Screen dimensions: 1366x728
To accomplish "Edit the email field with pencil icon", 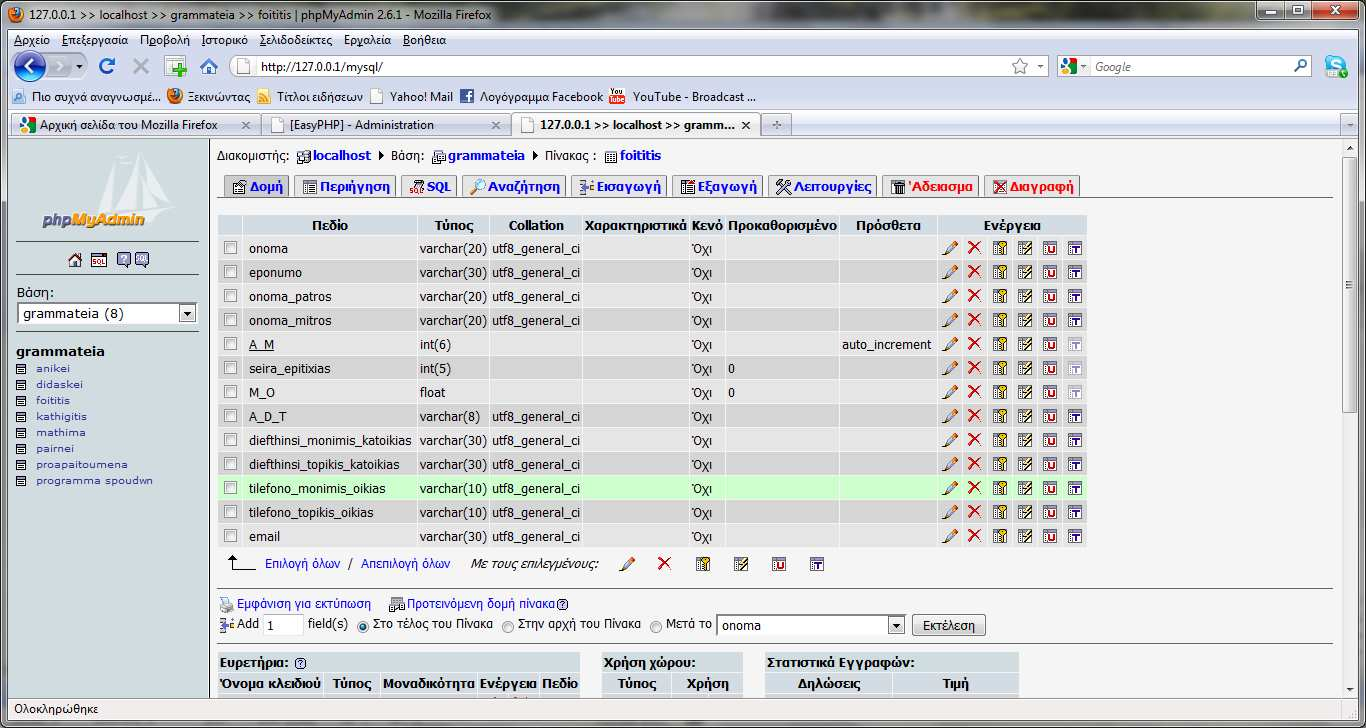I will pyautogui.click(x=950, y=536).
